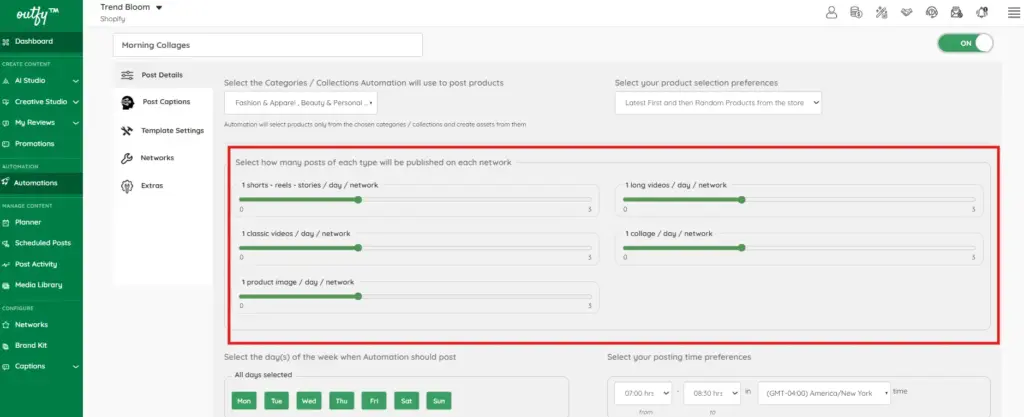Open the coins billing icon

[856, 12]
